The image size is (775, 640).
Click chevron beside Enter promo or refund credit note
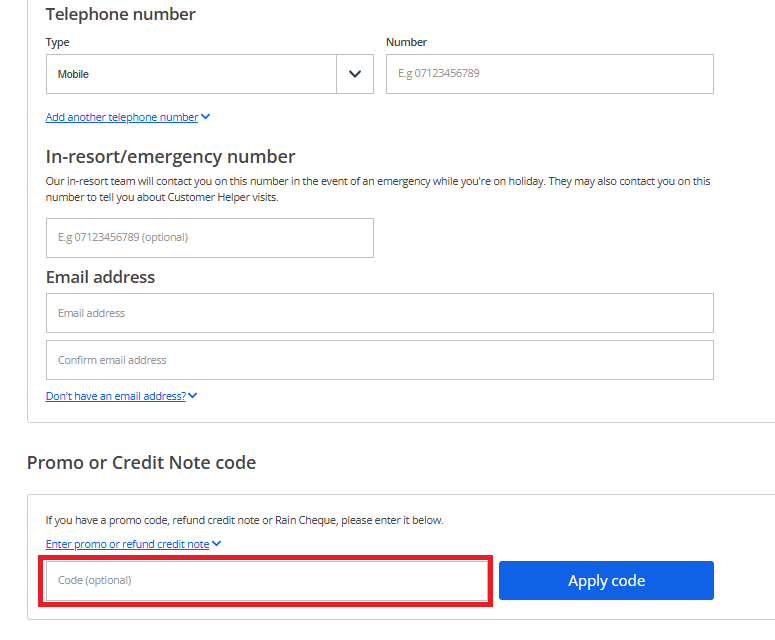pos(216,544)
